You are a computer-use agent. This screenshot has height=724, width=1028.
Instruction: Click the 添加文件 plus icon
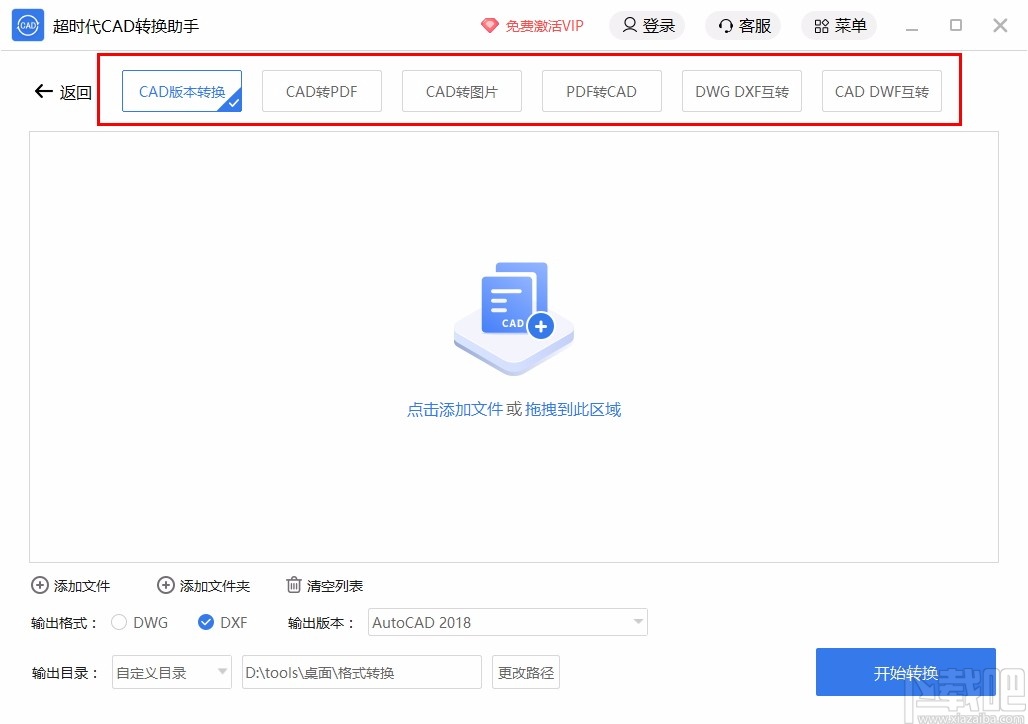(x=40, y=585)
